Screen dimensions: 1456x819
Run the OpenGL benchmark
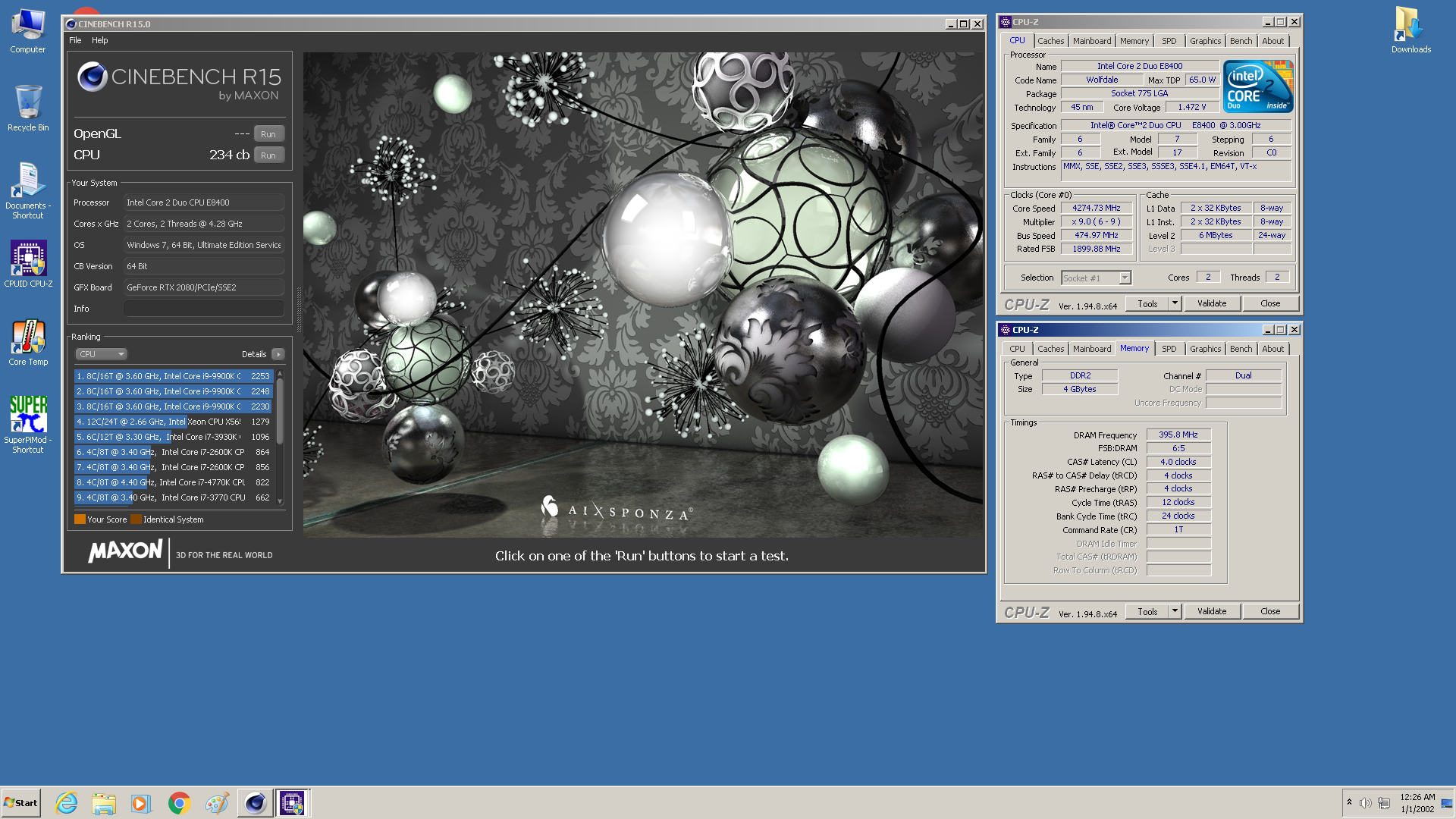[268, 134]
